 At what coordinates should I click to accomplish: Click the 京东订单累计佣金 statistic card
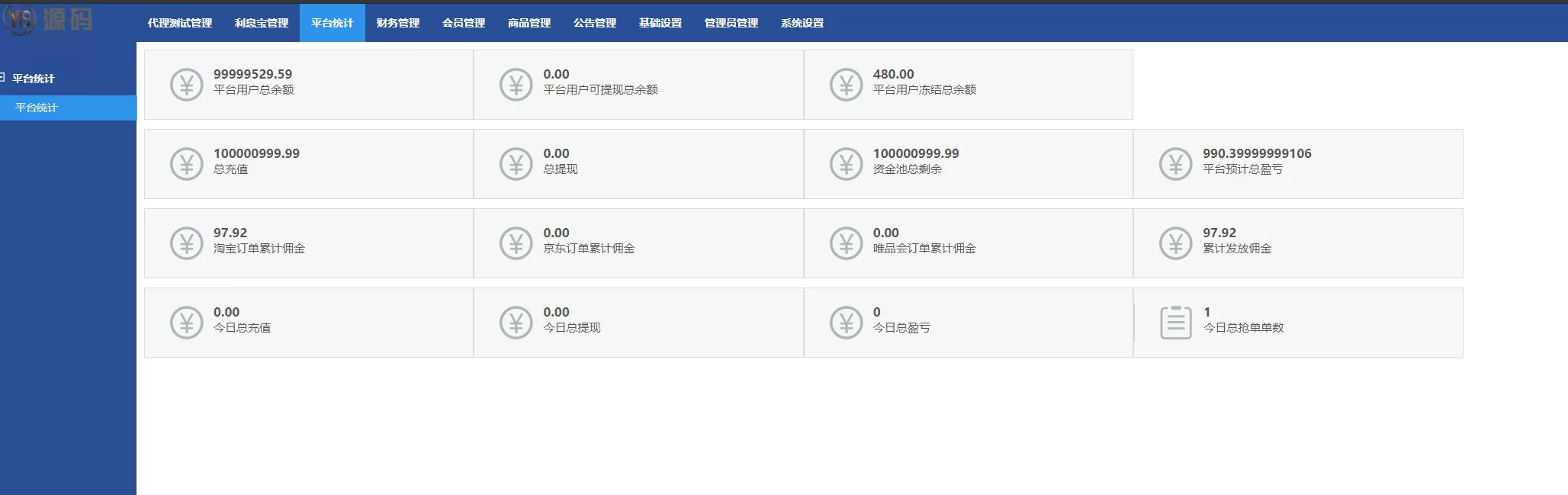pyautogui.click(x=638, y=243)
